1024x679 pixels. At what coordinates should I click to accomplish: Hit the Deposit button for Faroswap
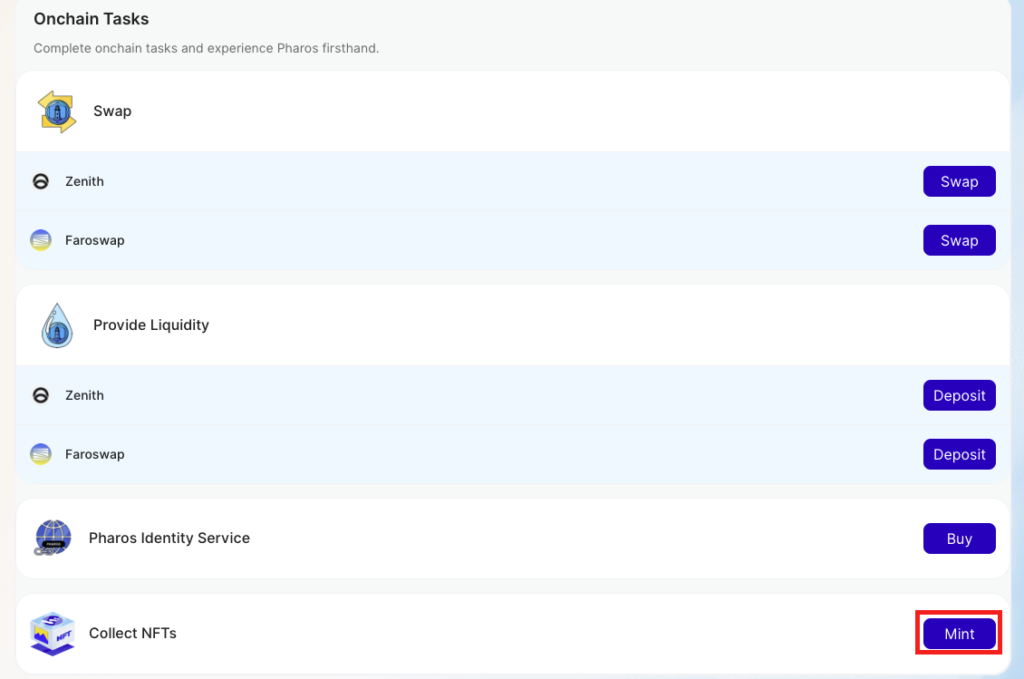point(959,454)
